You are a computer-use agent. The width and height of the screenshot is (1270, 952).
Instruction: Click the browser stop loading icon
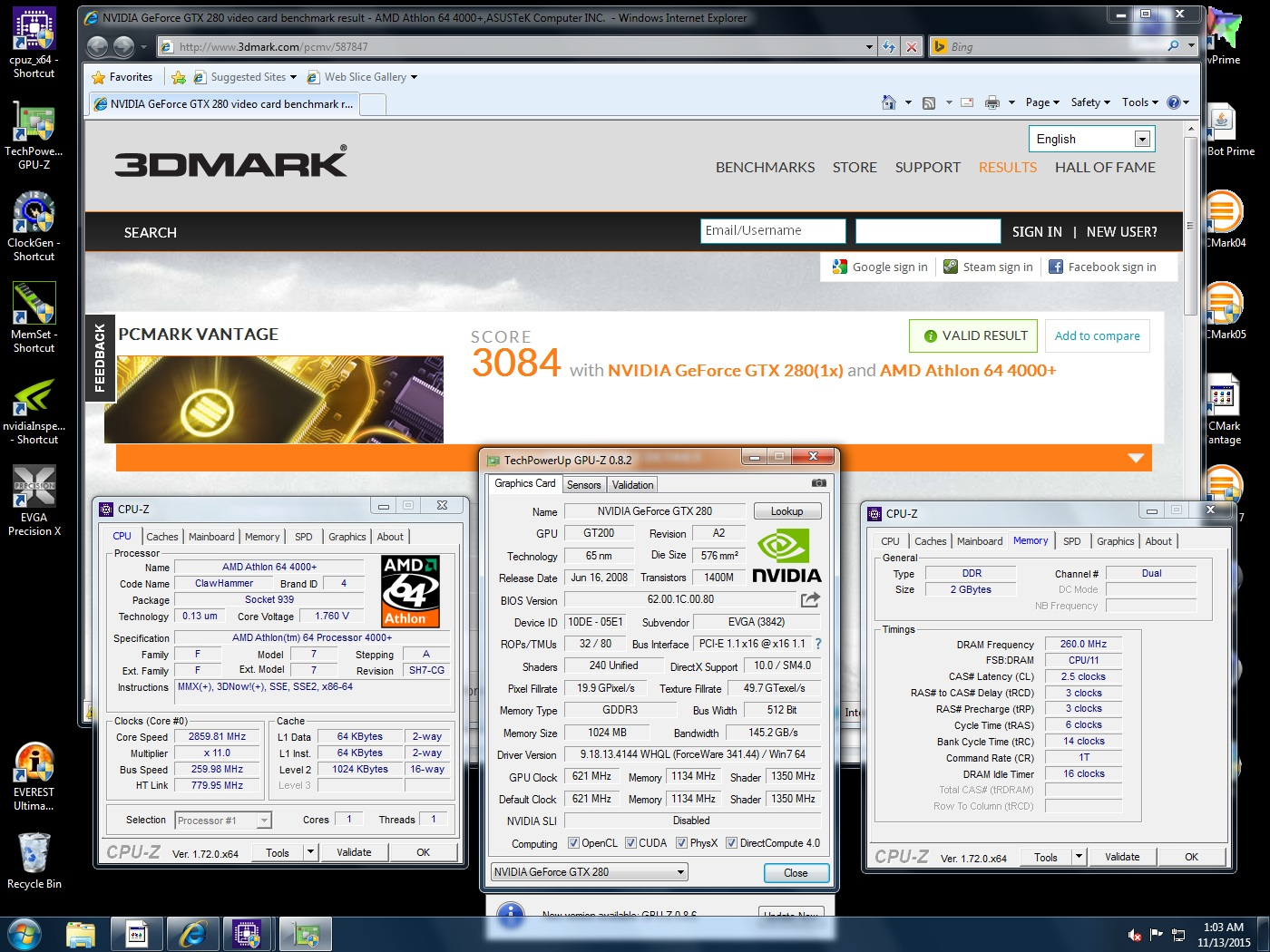(x=912, y=46)
